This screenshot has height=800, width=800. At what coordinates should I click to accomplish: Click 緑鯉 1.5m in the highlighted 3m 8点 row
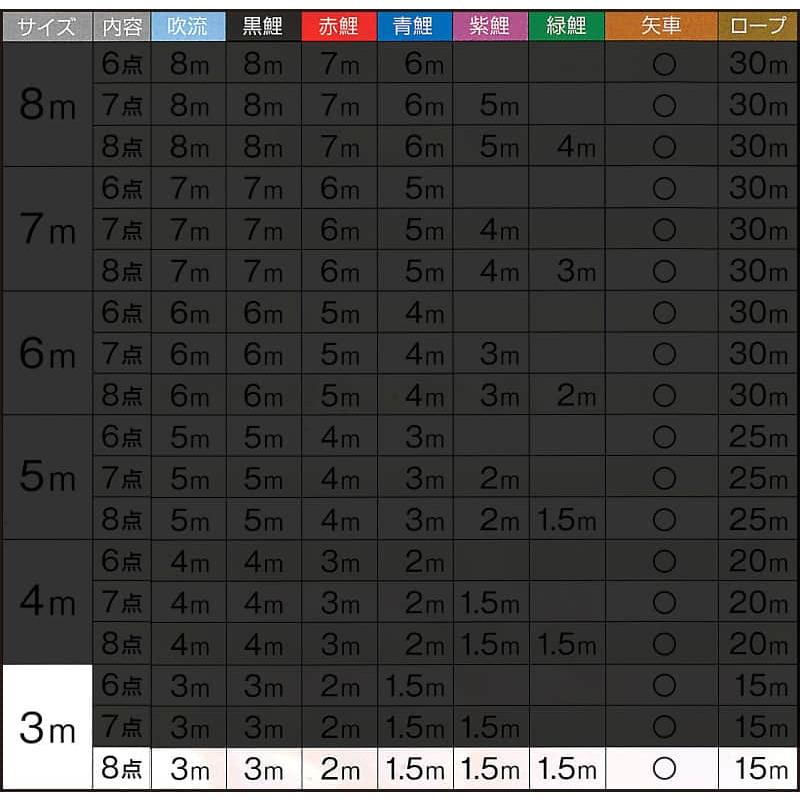pos(567,768)
